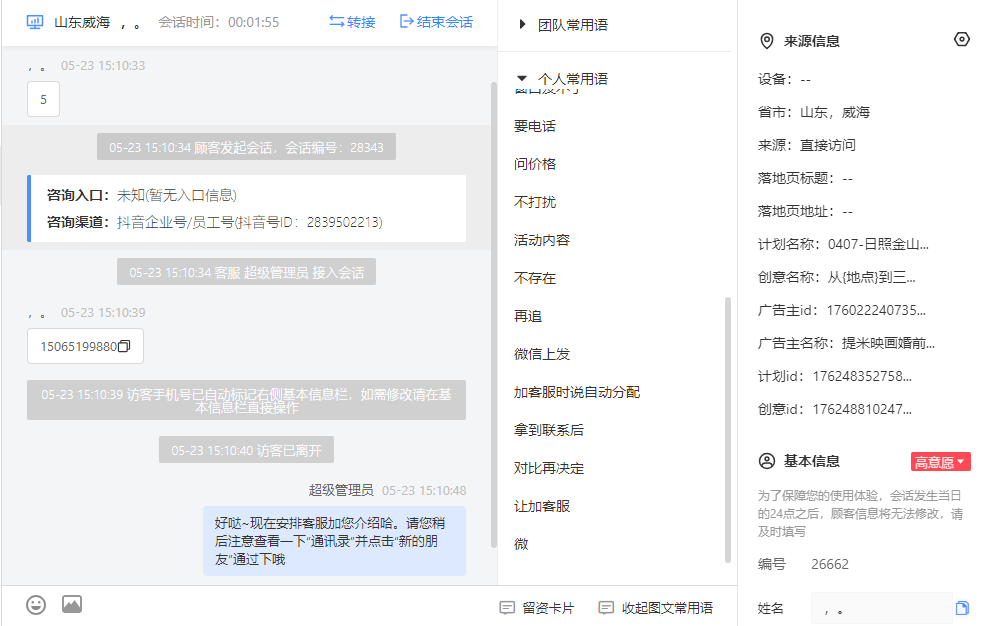
Task: Open the image upload button
Action: (72, 605)
